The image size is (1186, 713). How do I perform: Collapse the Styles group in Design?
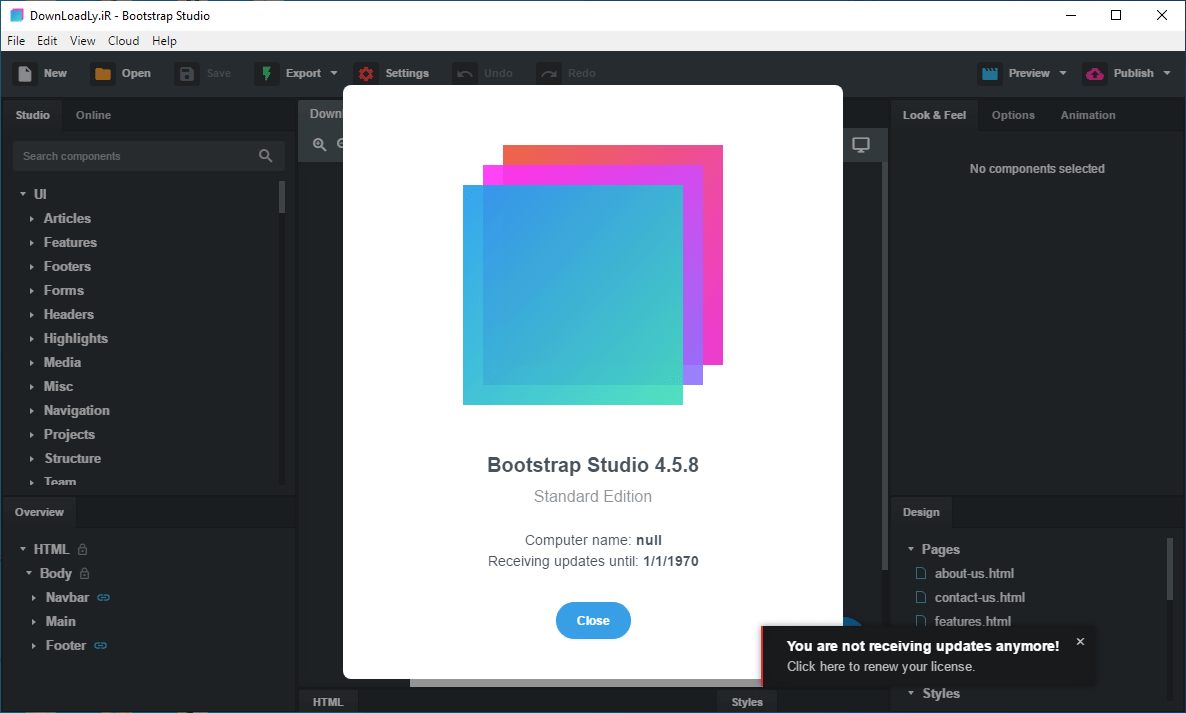[x=911, y=693]
